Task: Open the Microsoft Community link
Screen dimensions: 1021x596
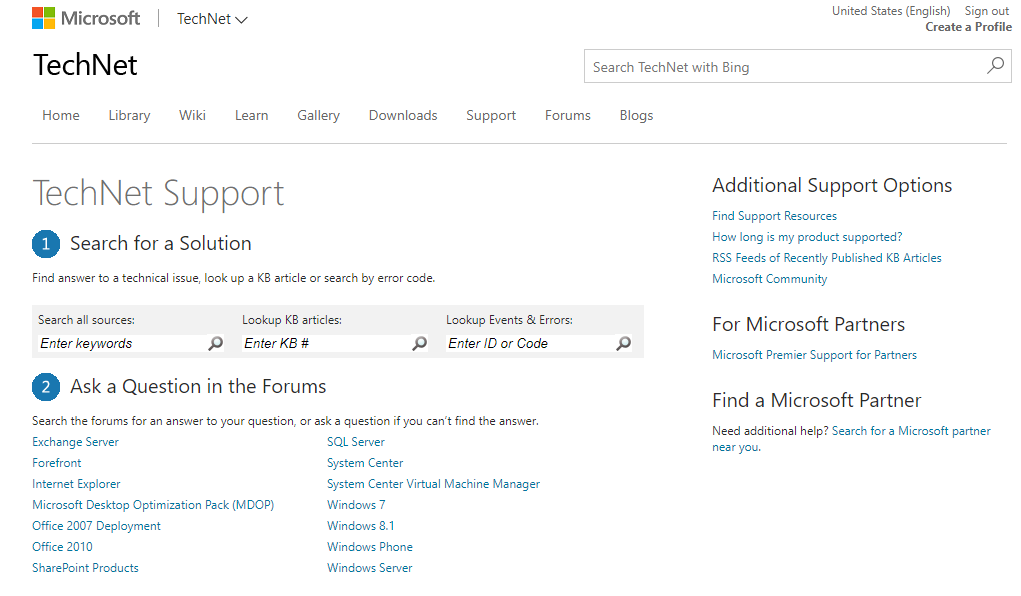Action: (769, 278)
